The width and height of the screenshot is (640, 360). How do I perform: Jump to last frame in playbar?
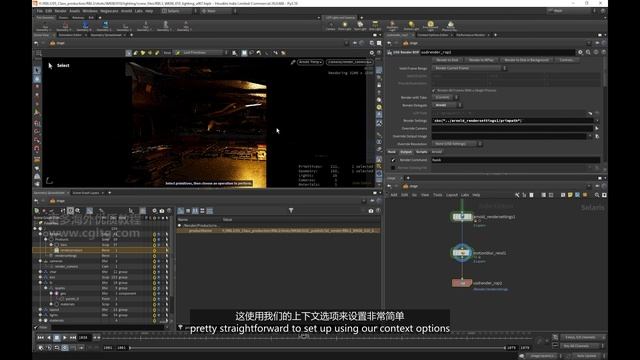(x=73, y=338)
